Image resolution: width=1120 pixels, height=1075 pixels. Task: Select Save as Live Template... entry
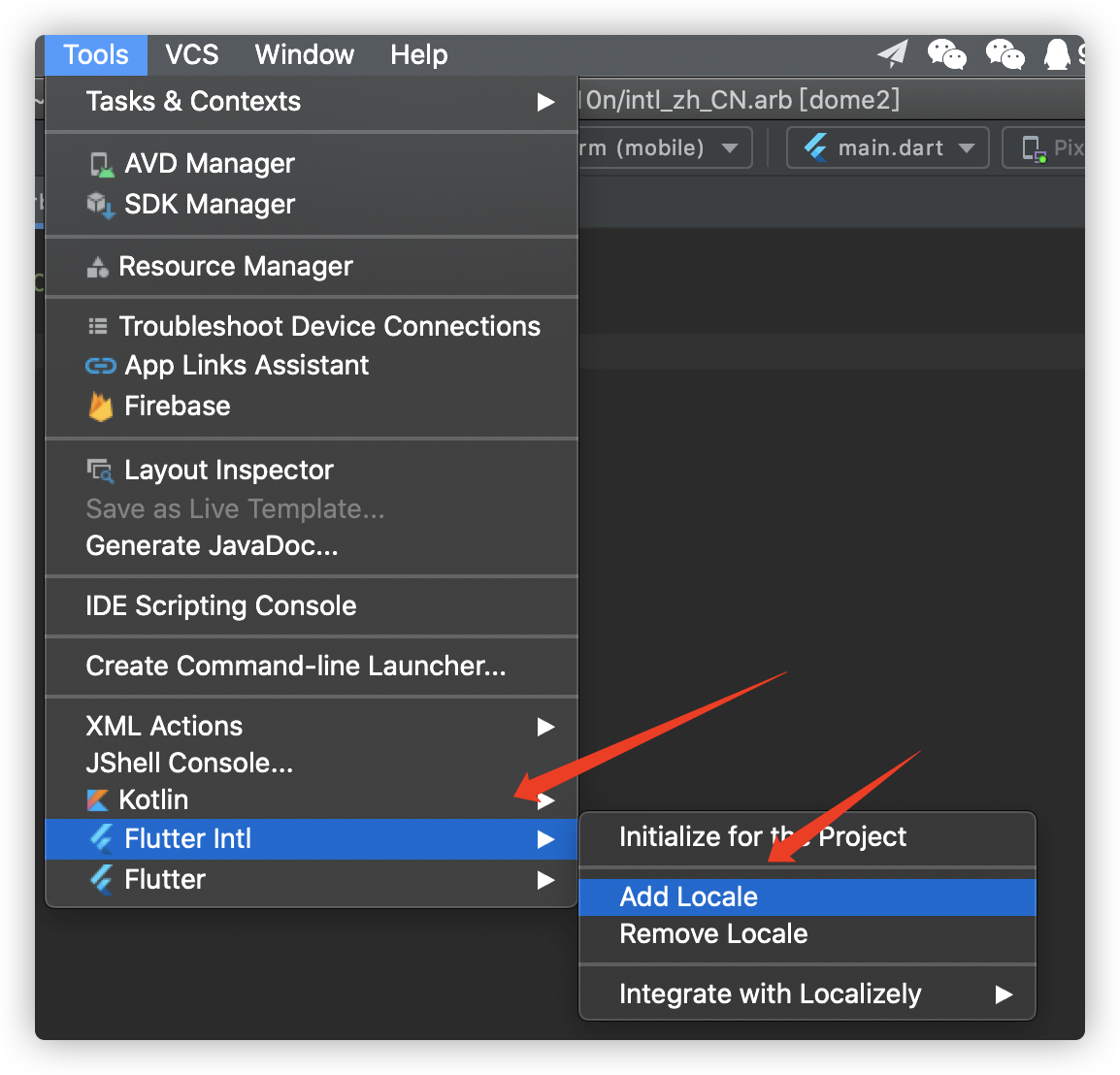click(x=312, y=509)
